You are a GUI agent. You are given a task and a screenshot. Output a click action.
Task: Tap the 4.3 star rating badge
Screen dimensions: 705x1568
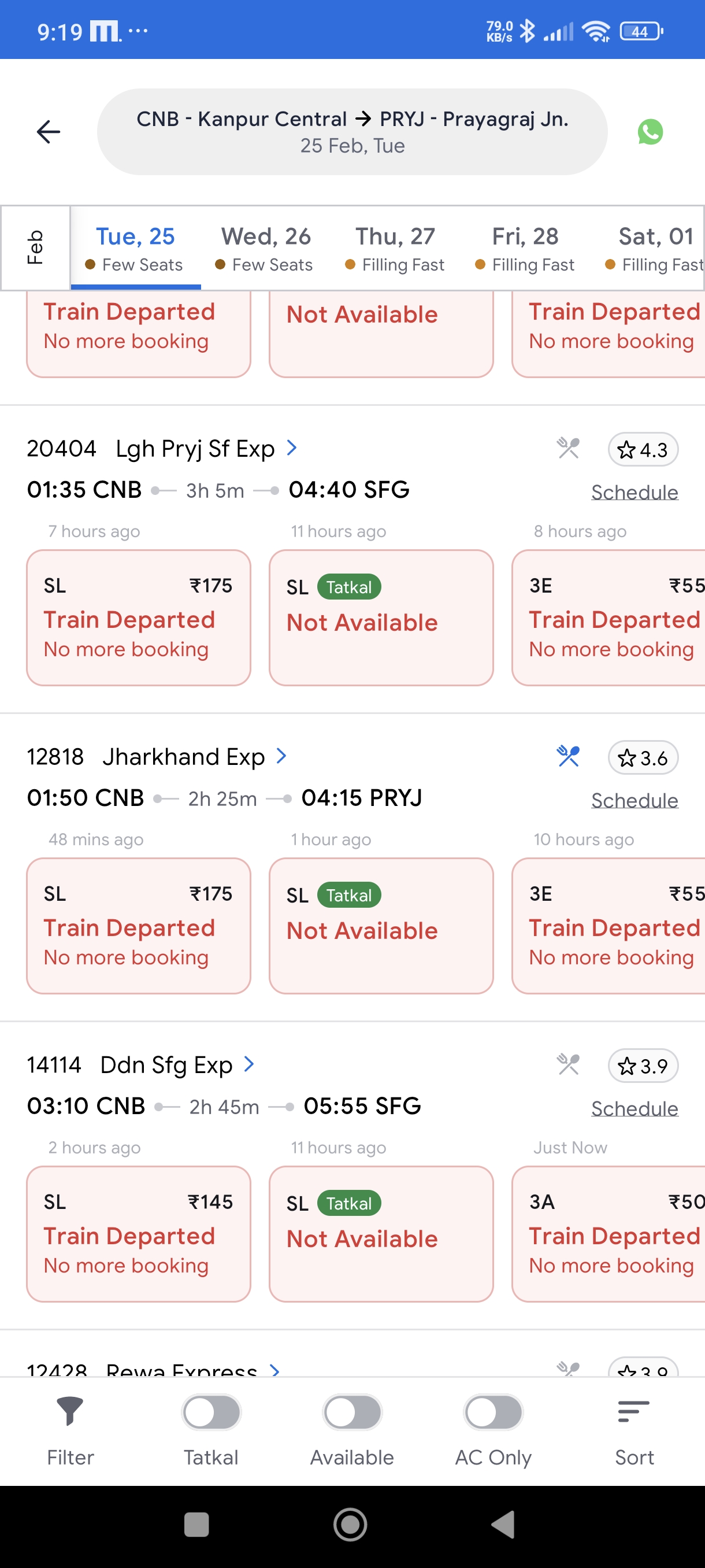643,450
